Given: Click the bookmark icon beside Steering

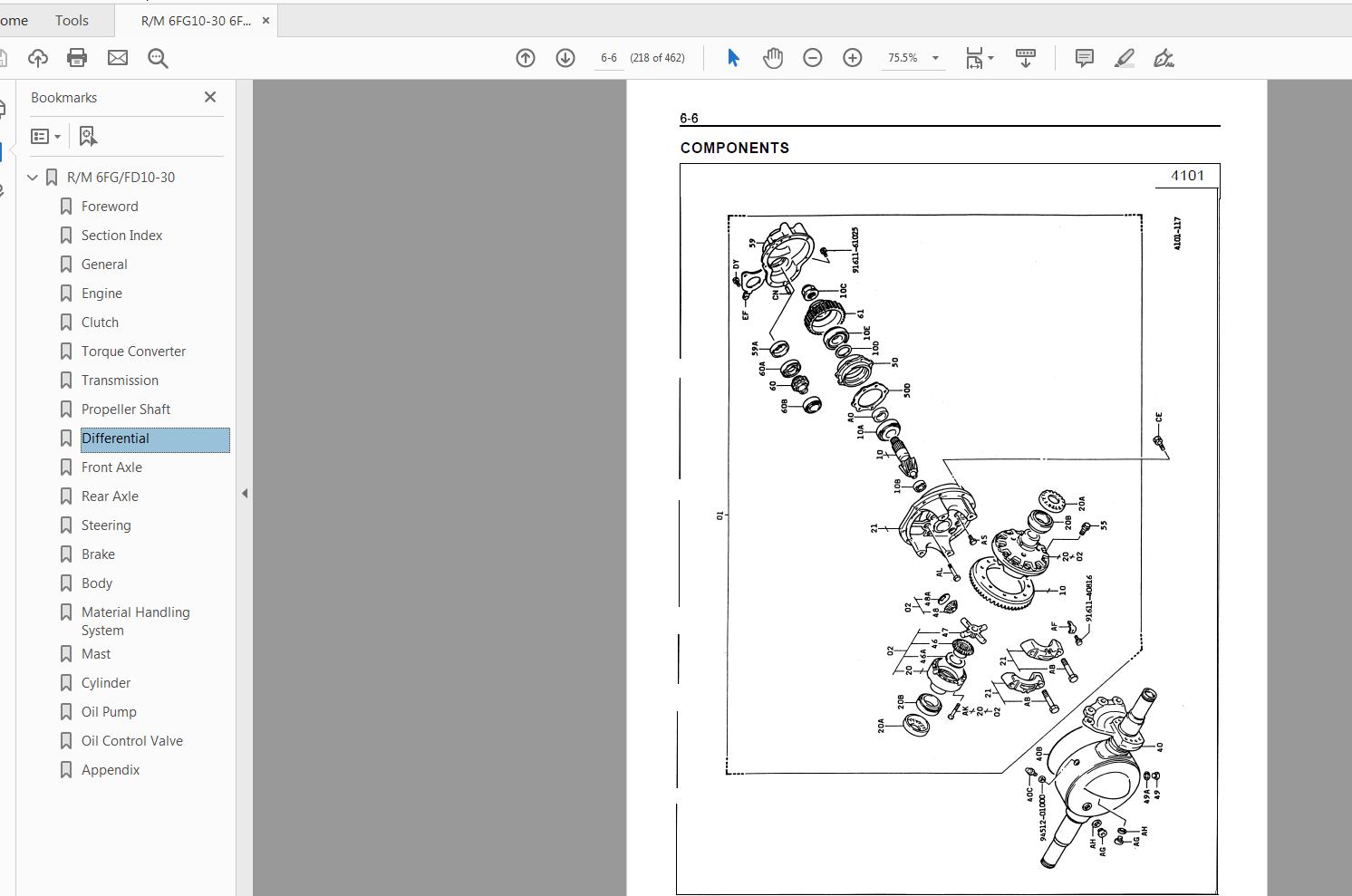Looking at the screenshot, I should pos(66,525).
